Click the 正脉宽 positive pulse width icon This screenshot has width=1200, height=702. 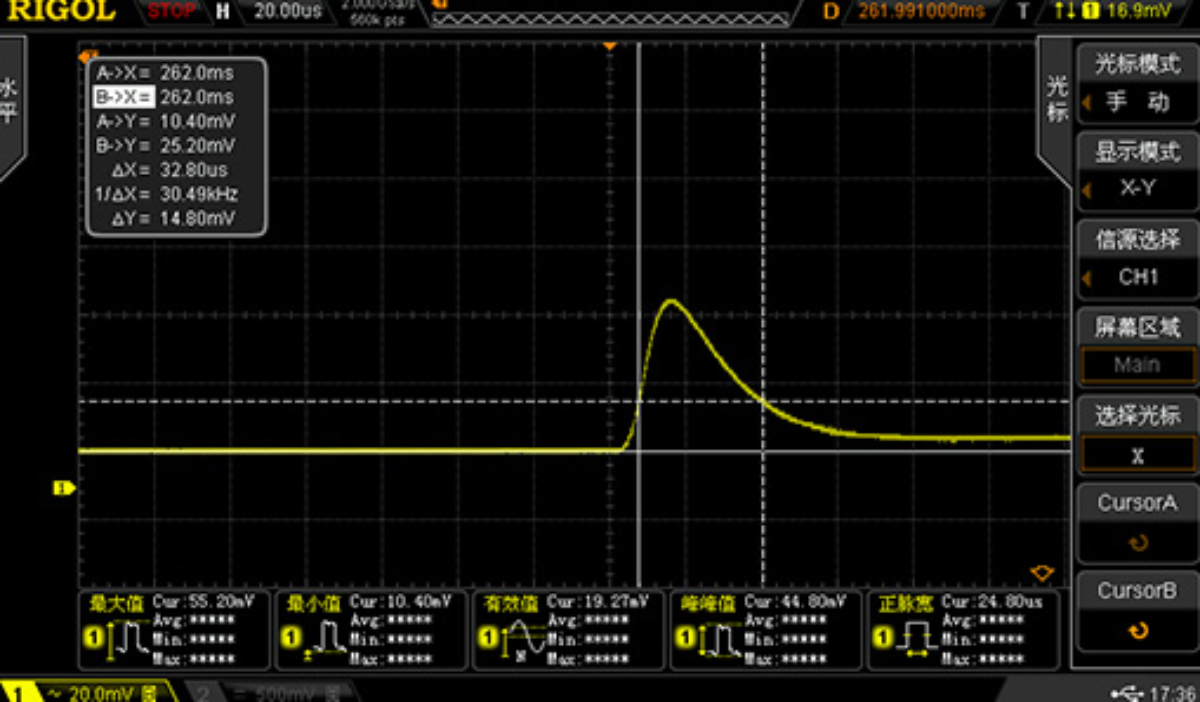(912, 637)
